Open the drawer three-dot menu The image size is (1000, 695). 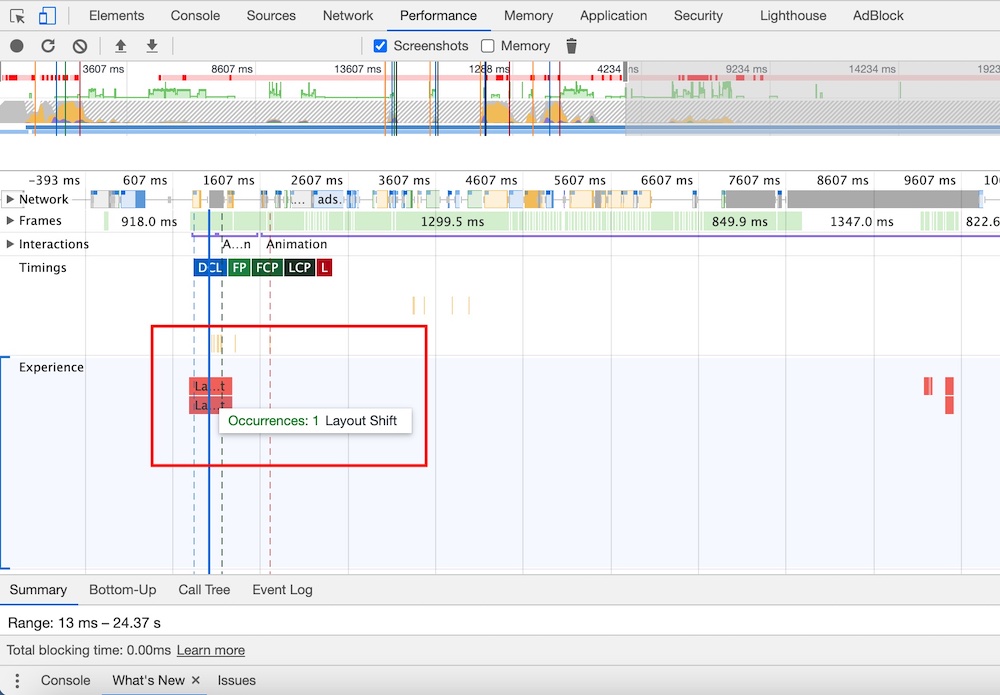17,680
